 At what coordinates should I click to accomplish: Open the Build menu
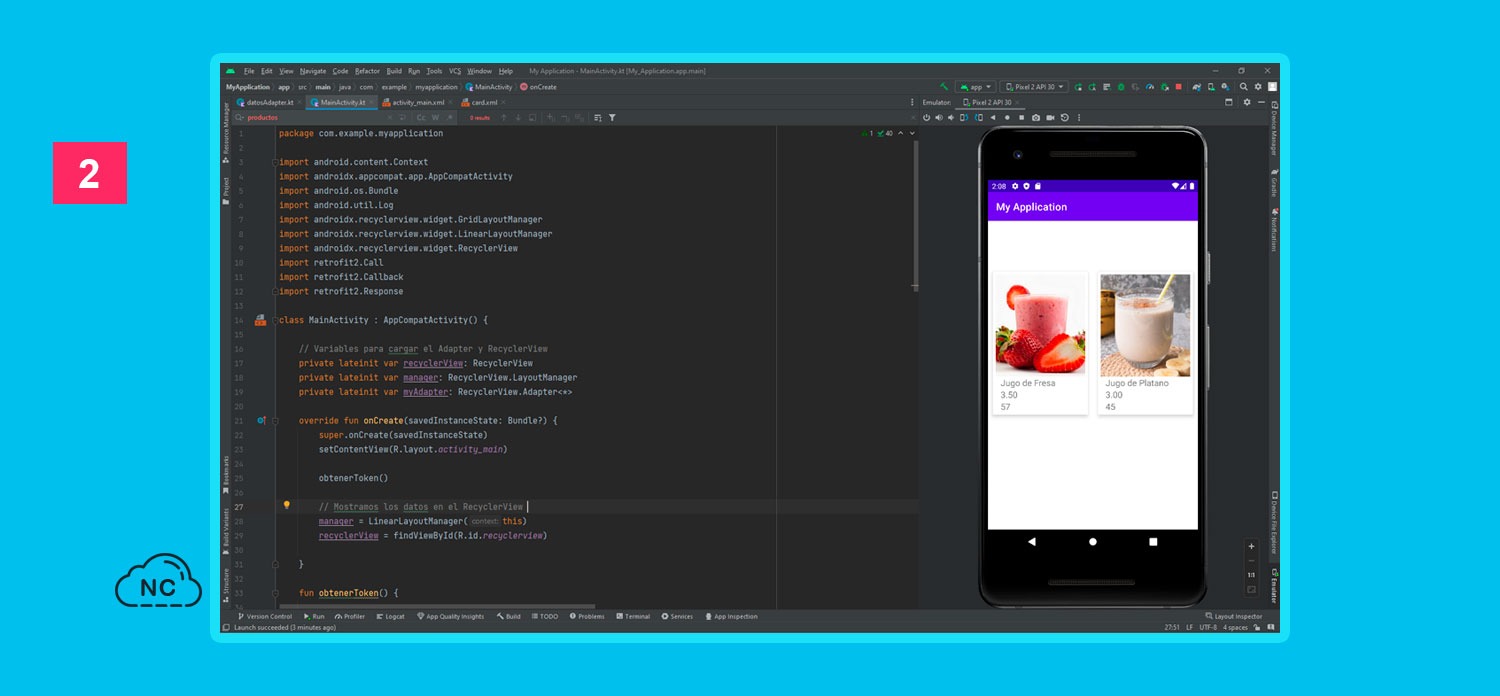click(394, 71)
